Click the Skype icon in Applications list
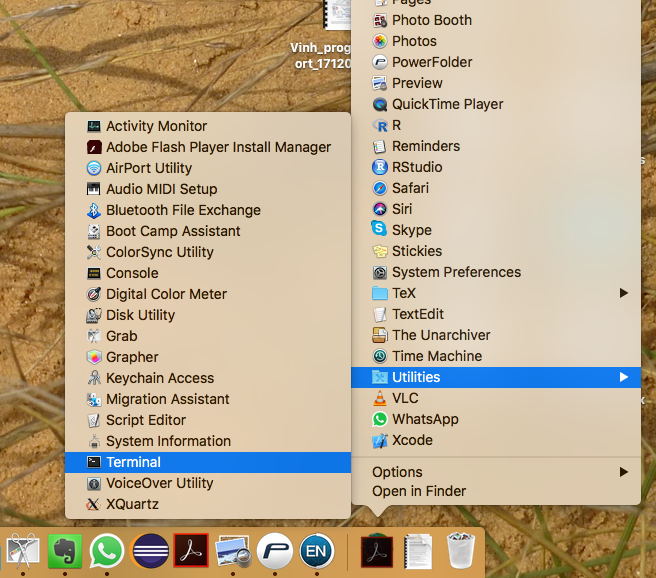 [x=380, y=230]
